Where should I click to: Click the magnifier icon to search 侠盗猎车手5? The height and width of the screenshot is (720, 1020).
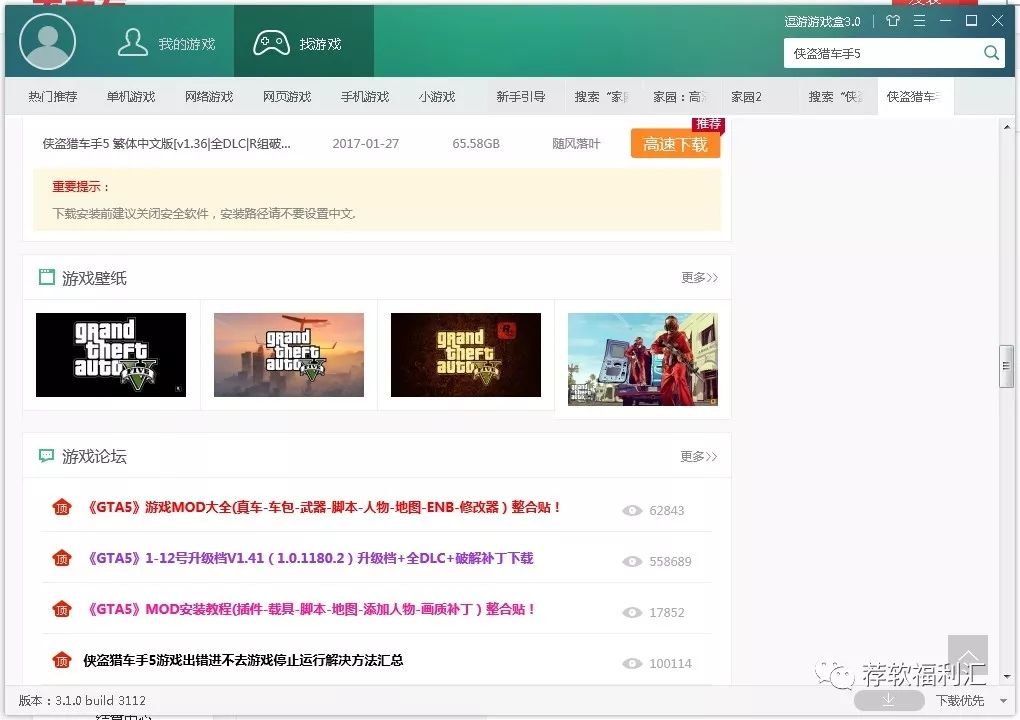(x=989, y=52)
